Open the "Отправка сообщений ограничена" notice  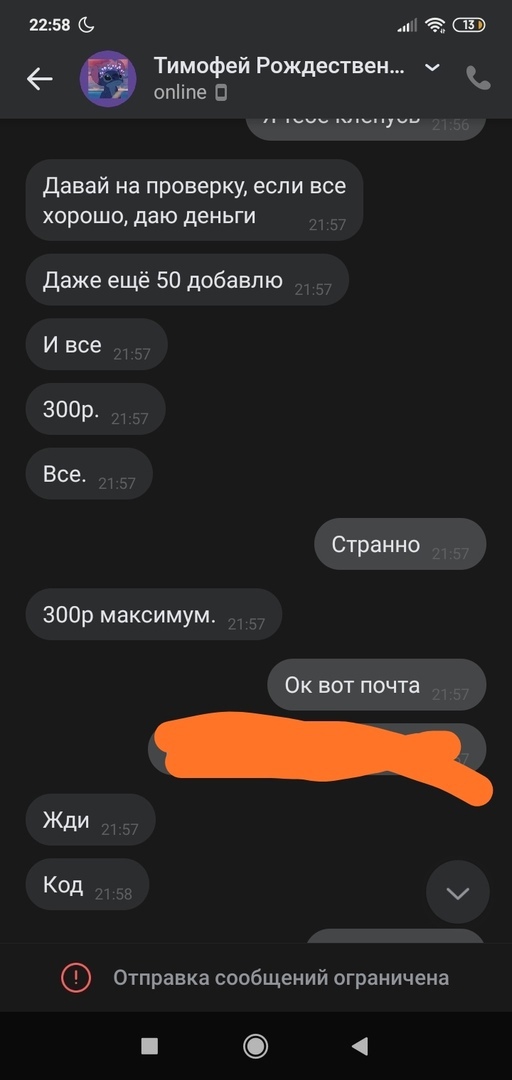281,977
